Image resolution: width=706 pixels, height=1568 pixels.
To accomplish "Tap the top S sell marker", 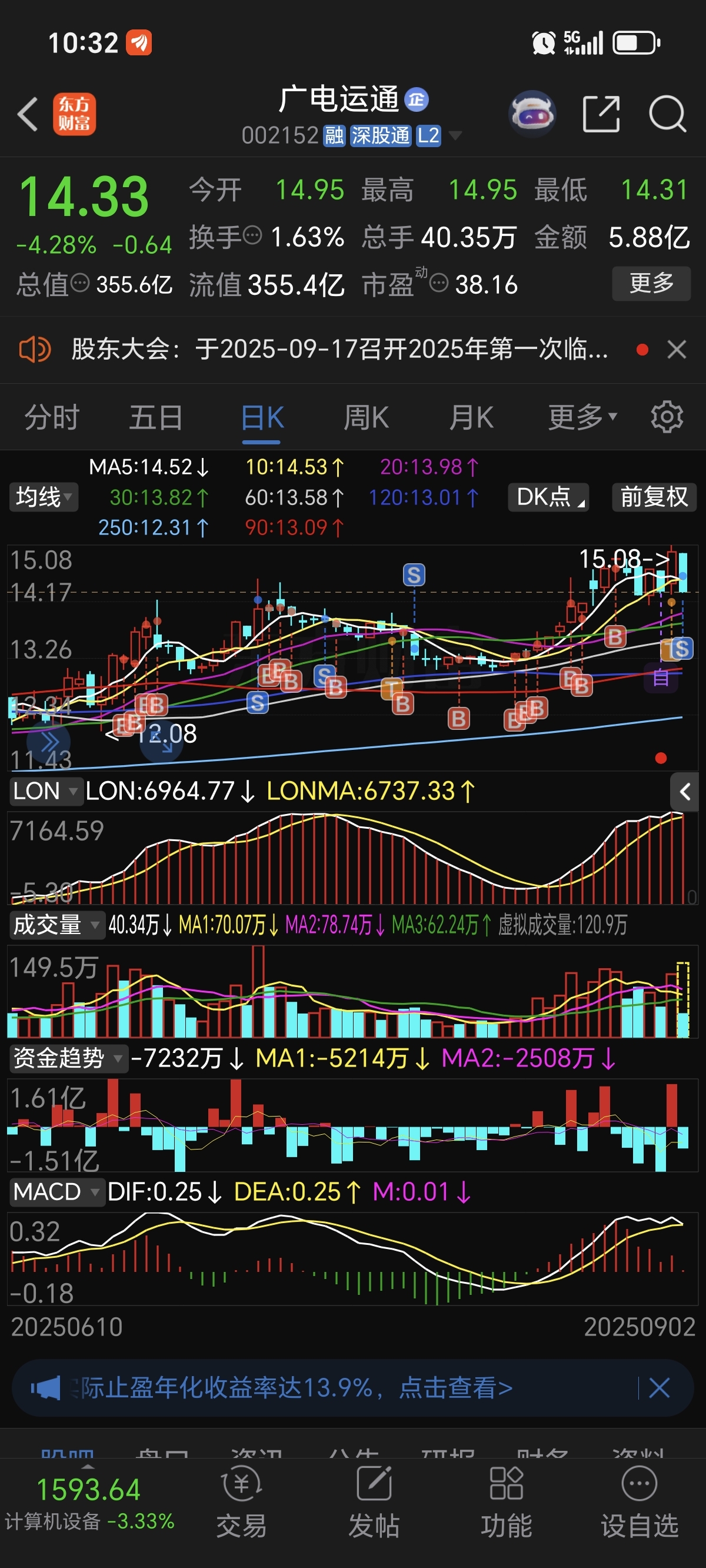I will tap(414, 574).
